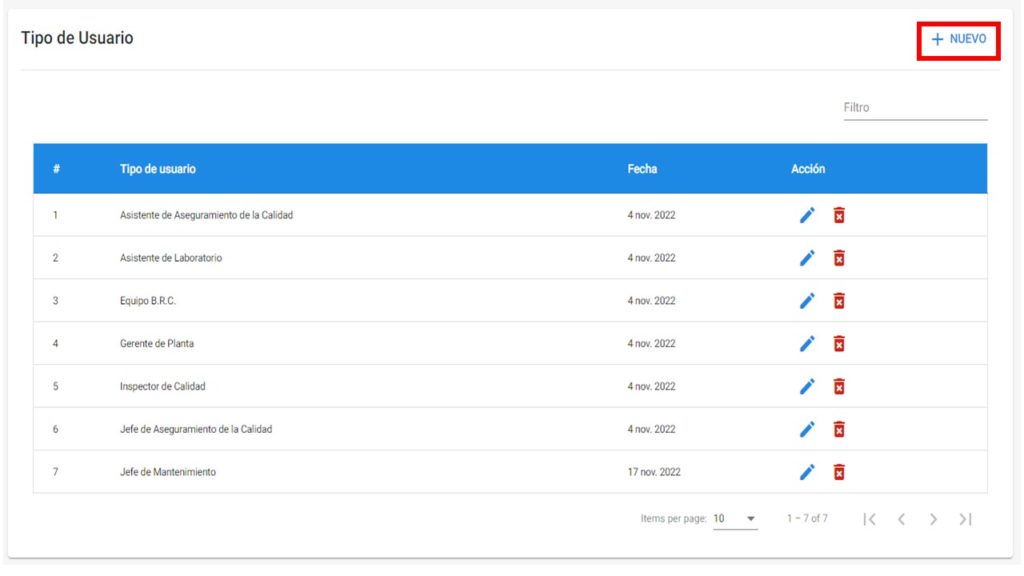Screen dimensions: 1024x576
Task: Go to previous page of table
Action: [901, 519]
